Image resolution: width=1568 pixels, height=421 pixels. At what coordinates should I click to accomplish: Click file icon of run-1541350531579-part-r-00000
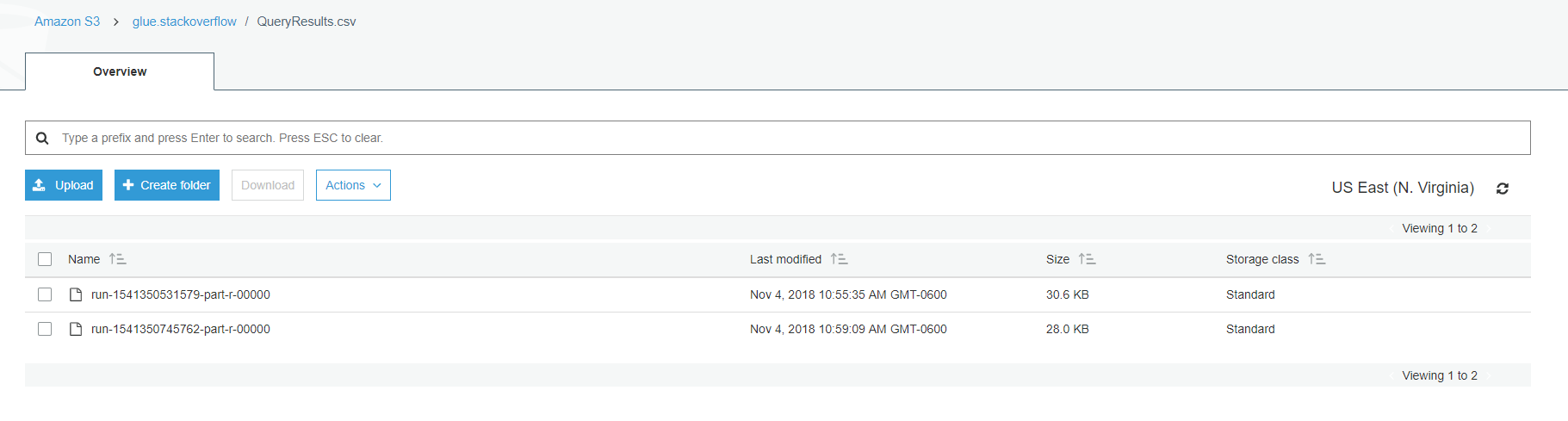click(76, 294)
